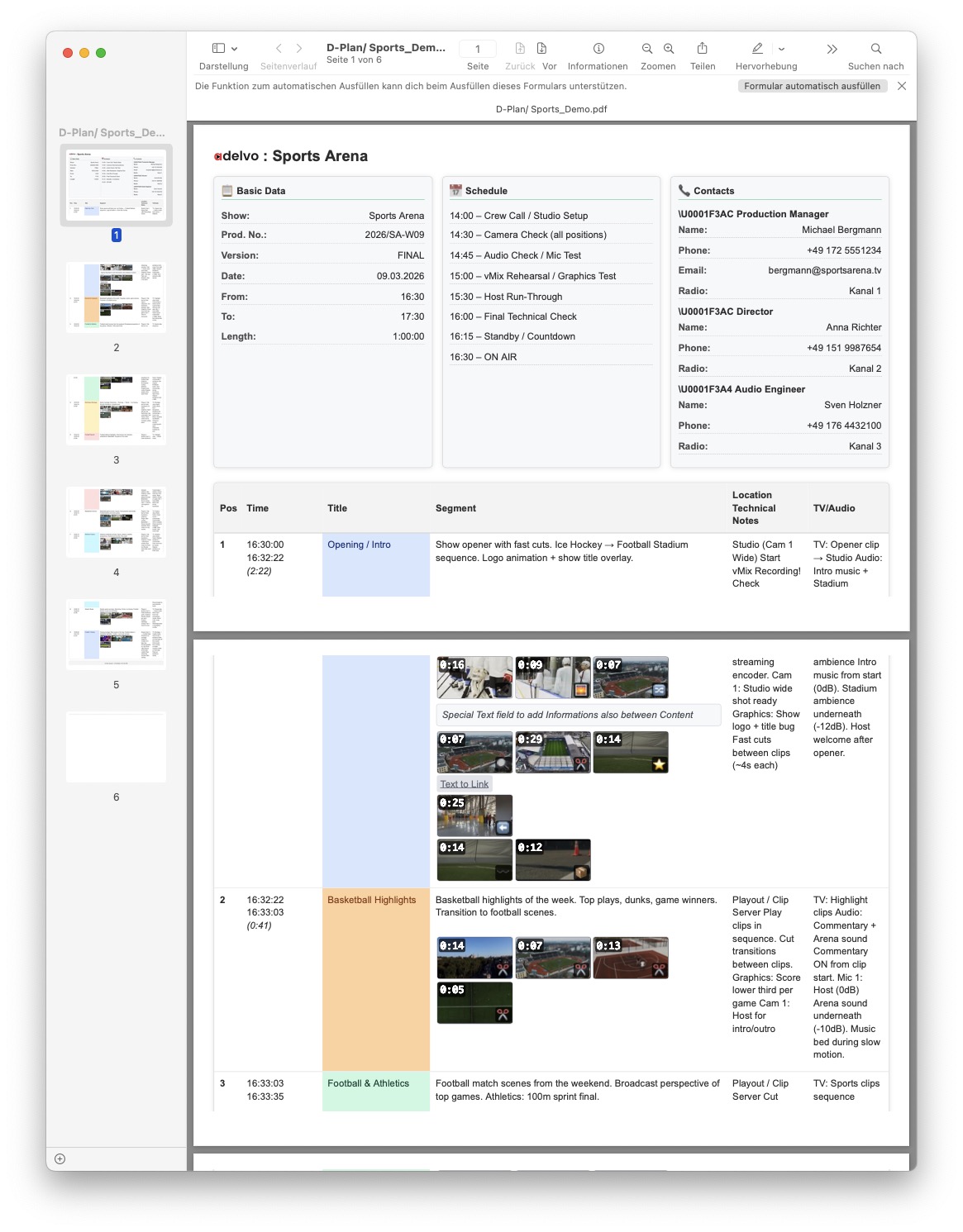Click the Special Text form field in the document
Image resolution: width=963 pixels, height=1232 pixels.
(578, 714)
